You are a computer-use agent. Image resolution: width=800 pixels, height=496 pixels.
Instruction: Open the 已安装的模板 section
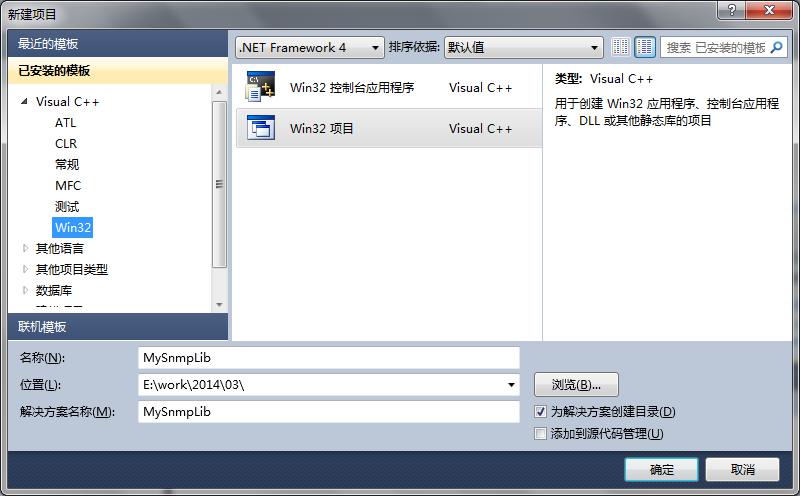click(x=118, y=70)
